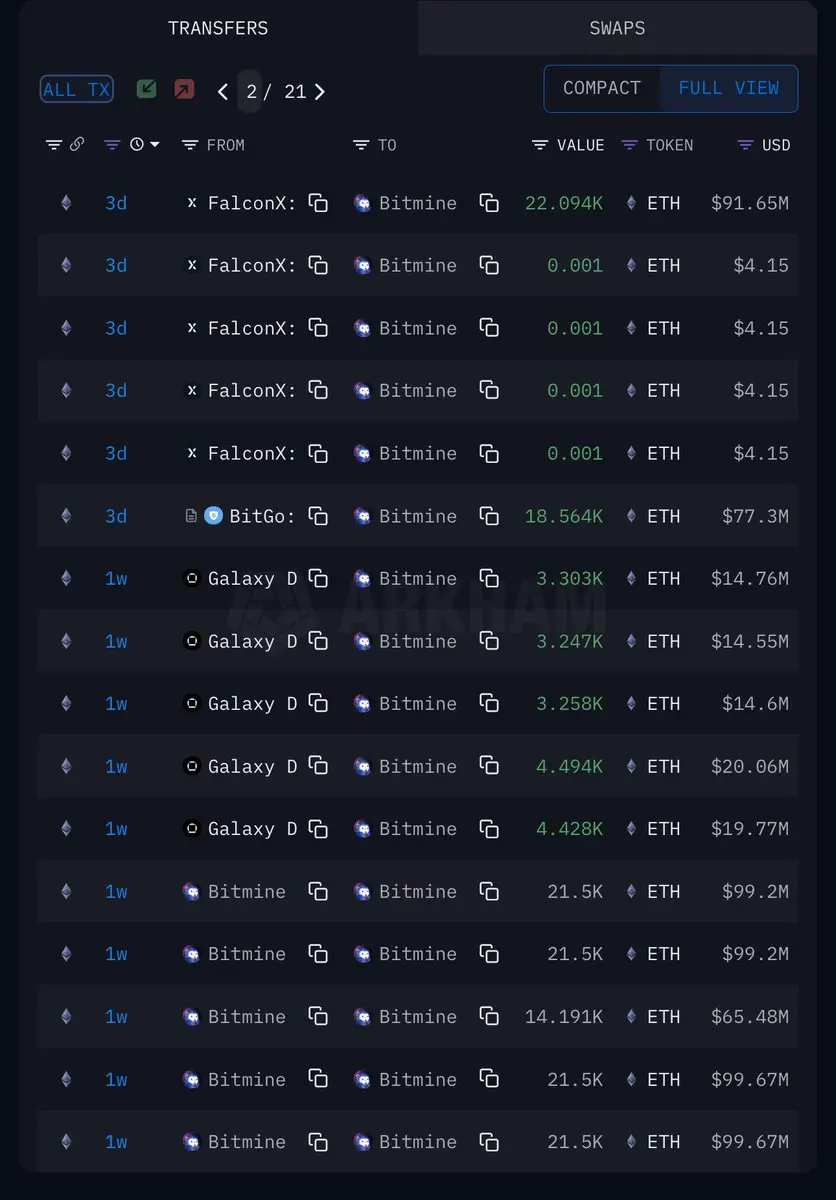
Task: Copy FalconX address in 22.094K ETH row
Action: (x=318, y=203)
